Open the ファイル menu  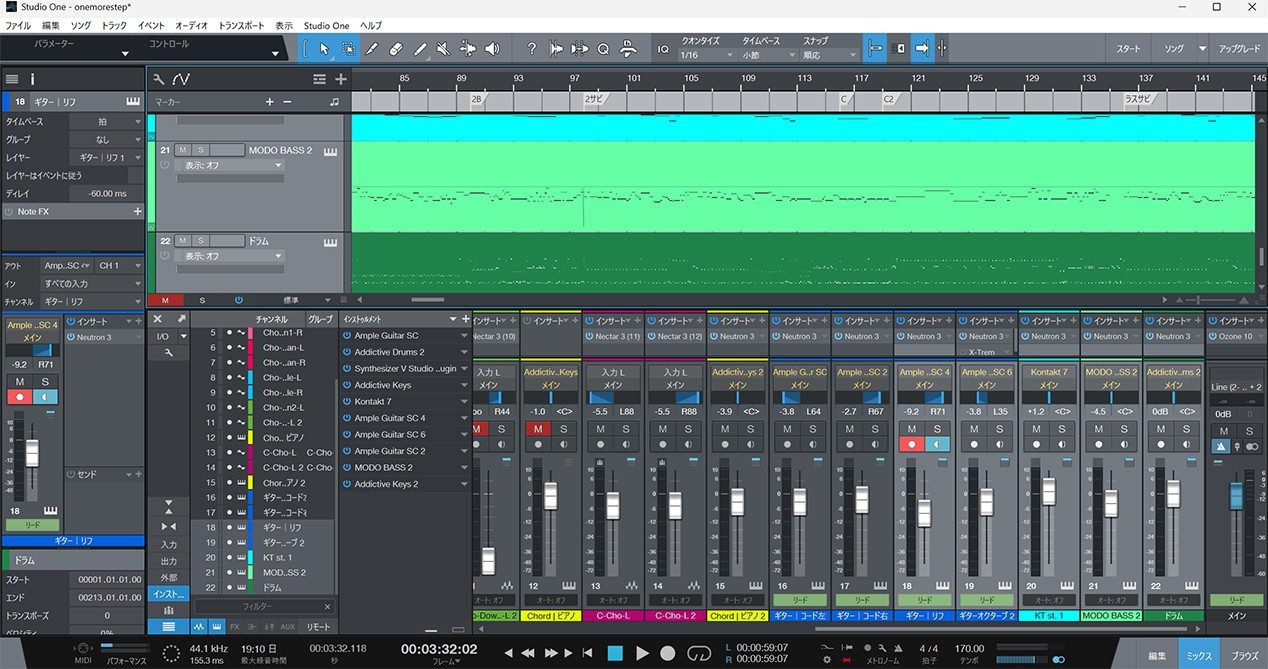click(18, 25)
